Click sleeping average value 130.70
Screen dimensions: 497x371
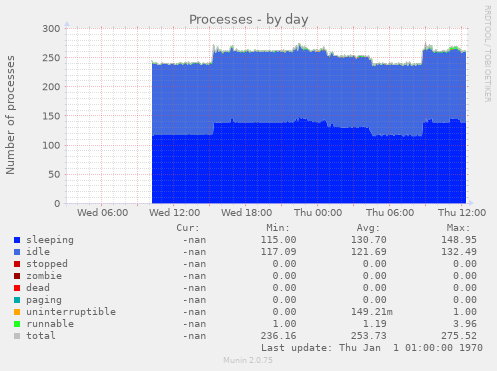pos(369,240)
